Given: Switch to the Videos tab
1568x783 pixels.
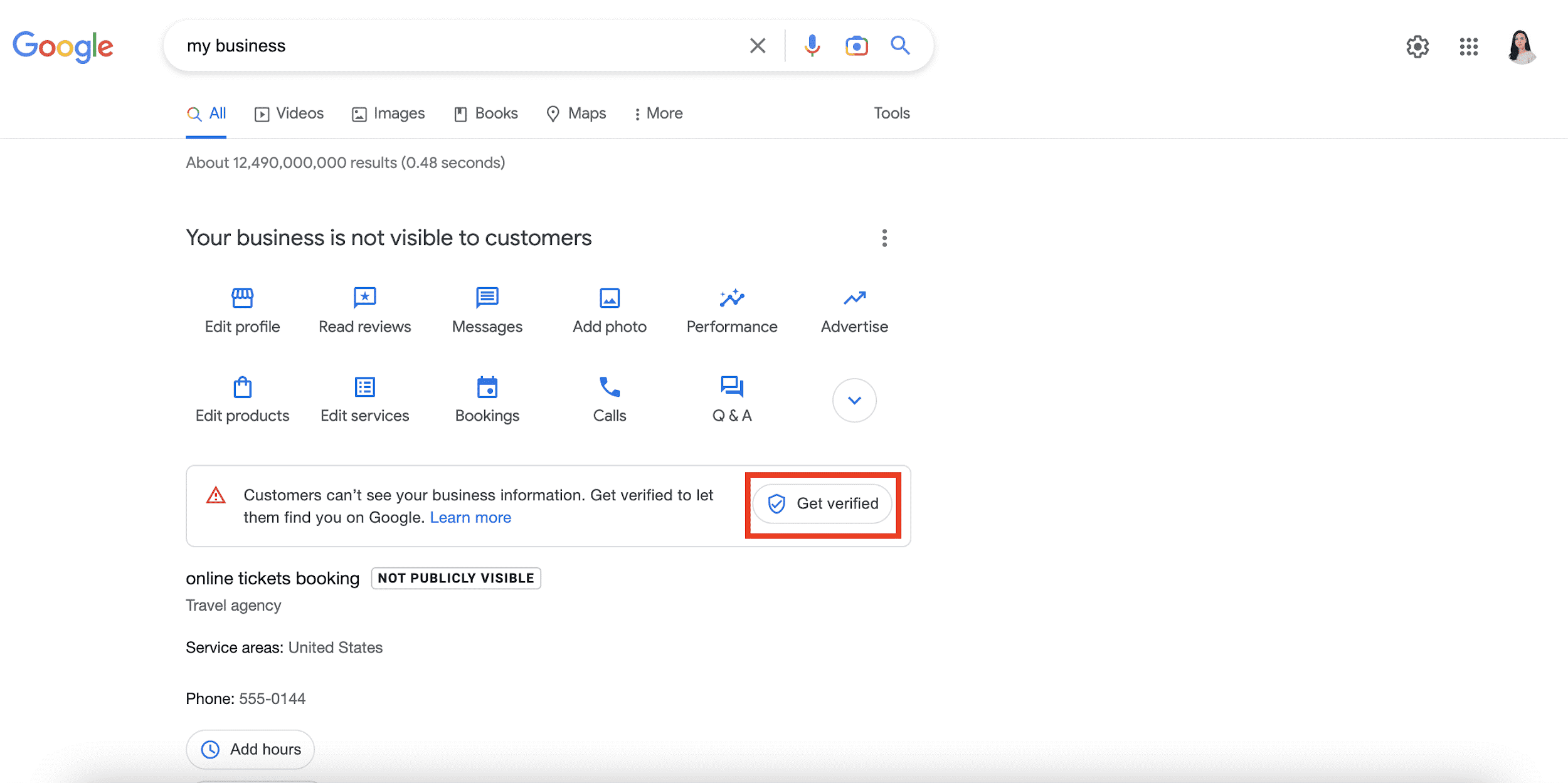Looking at the screenshot, I should tap(289, 113).
